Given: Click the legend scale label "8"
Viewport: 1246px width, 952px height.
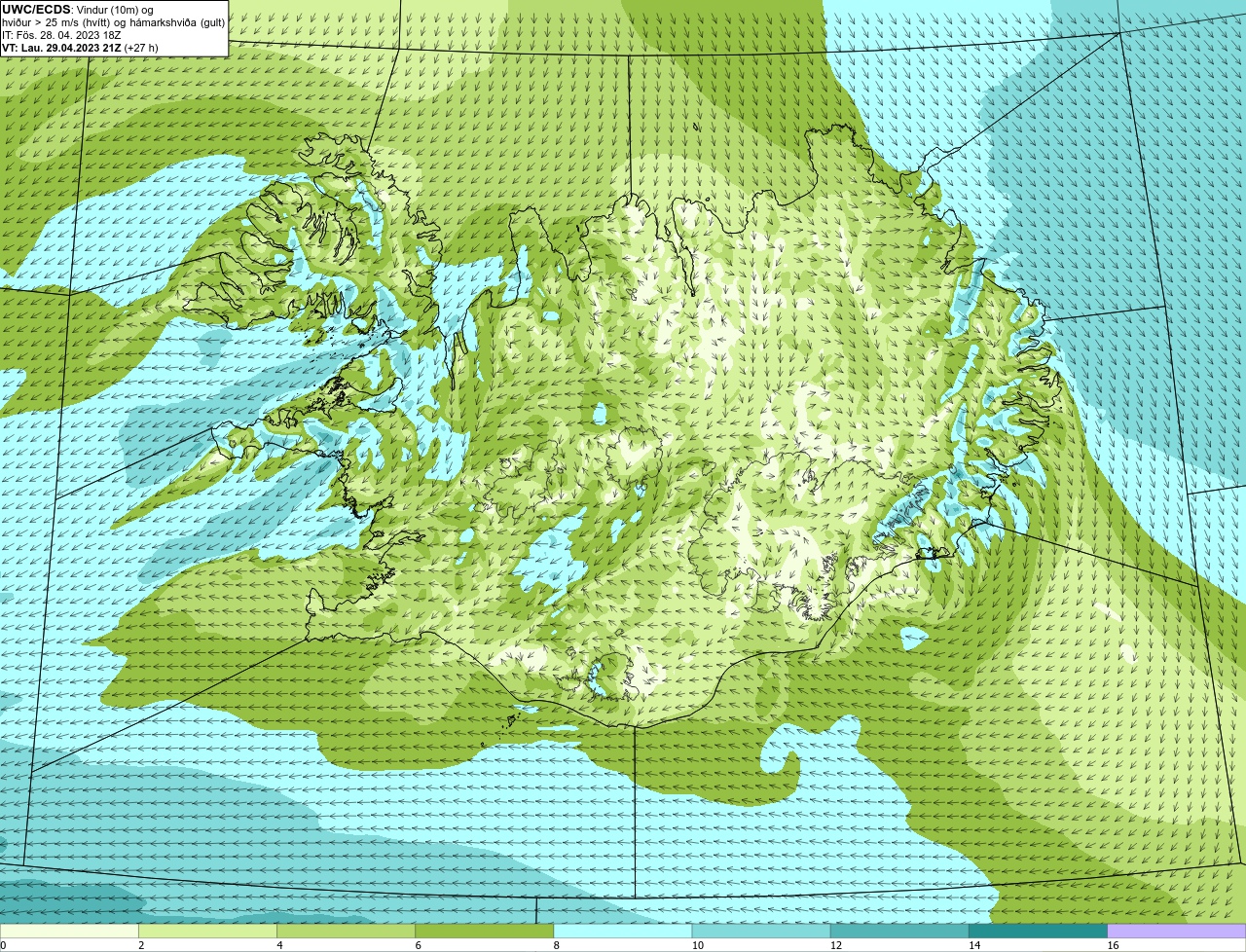Looking at the screenshot, I should (x=556, y=945).
